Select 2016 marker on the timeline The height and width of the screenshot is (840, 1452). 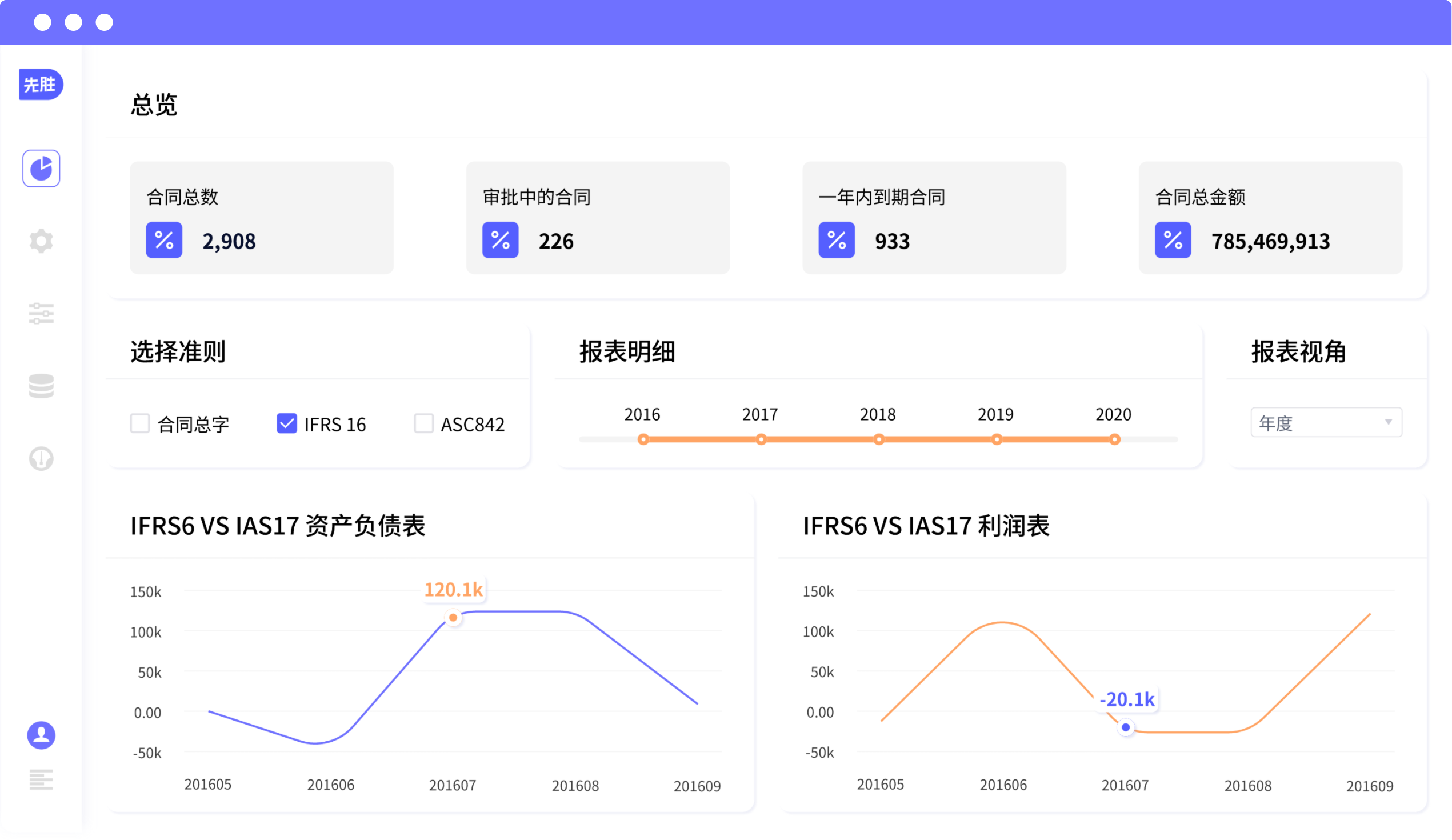point(643,439)
